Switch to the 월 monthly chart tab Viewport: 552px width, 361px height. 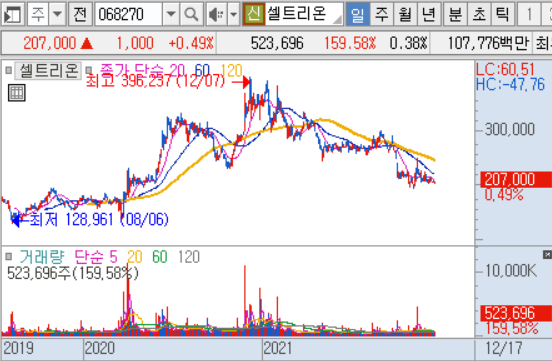tap(405, 14)
